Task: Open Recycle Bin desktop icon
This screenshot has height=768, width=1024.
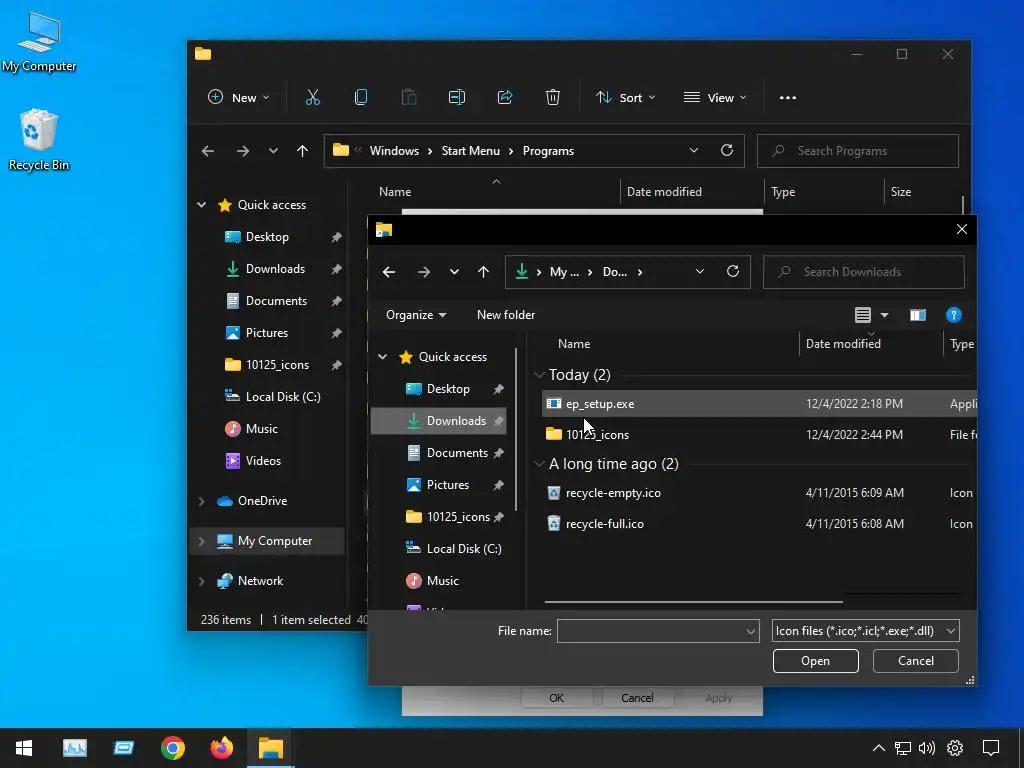Action: [x=39, y=140]
